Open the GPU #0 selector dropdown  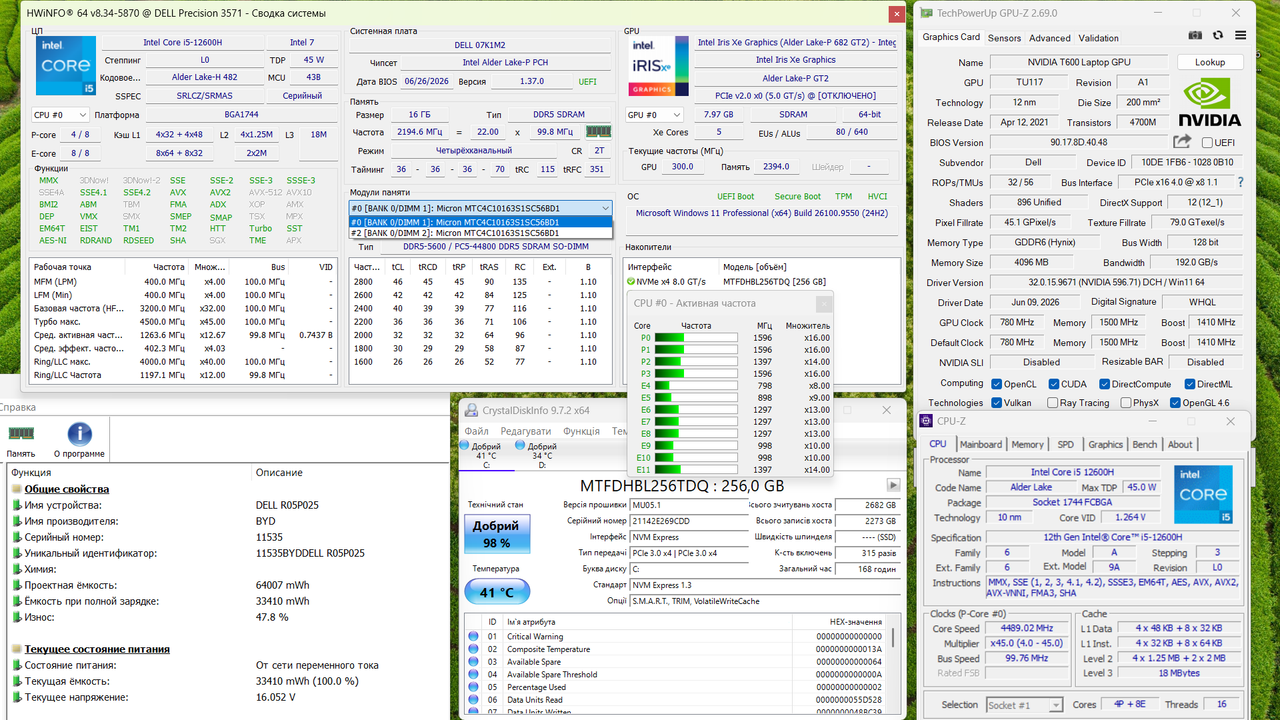(655, 115)
